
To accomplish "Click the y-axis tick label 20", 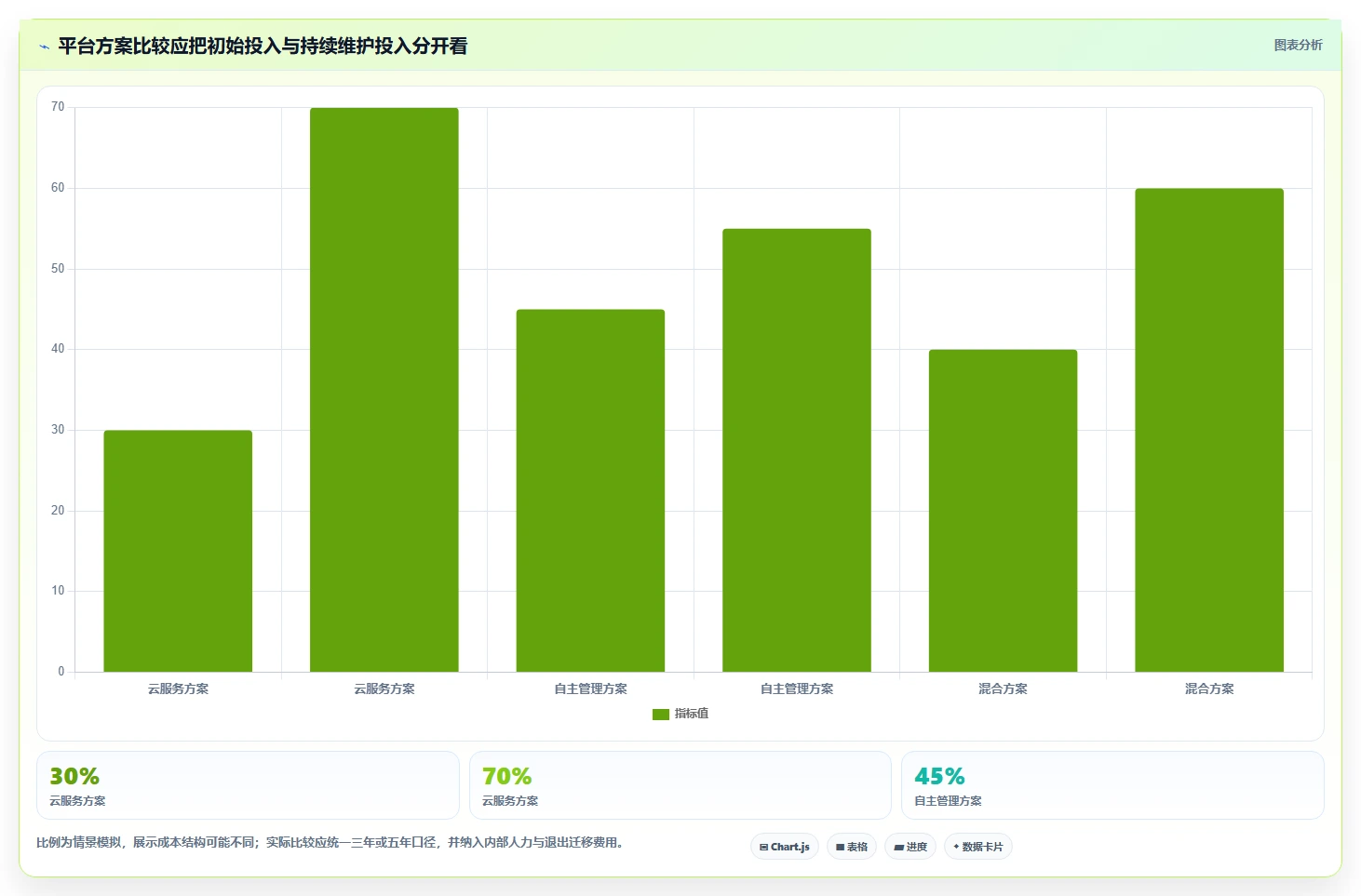I will point(58,511).
